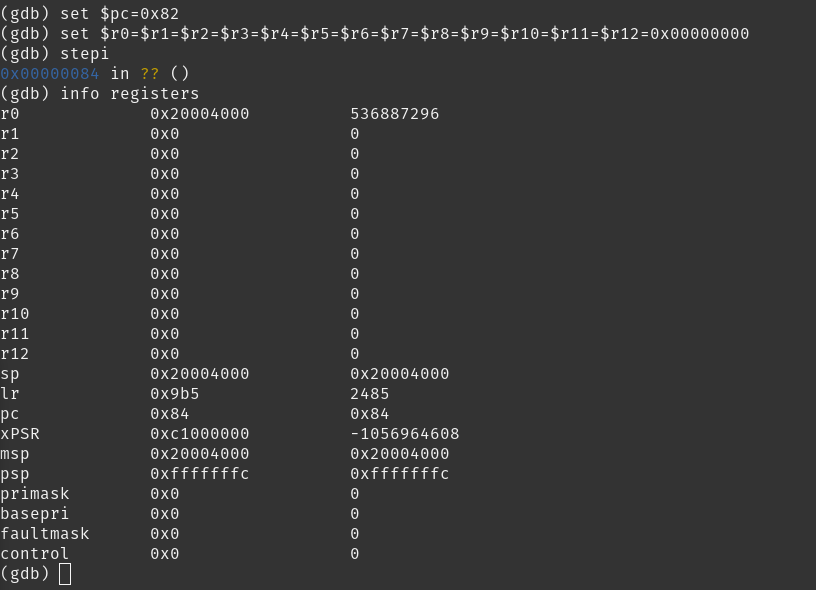This screenshot has height=590, width=816.
Task: Select the r0 register name
Action: 10,114
